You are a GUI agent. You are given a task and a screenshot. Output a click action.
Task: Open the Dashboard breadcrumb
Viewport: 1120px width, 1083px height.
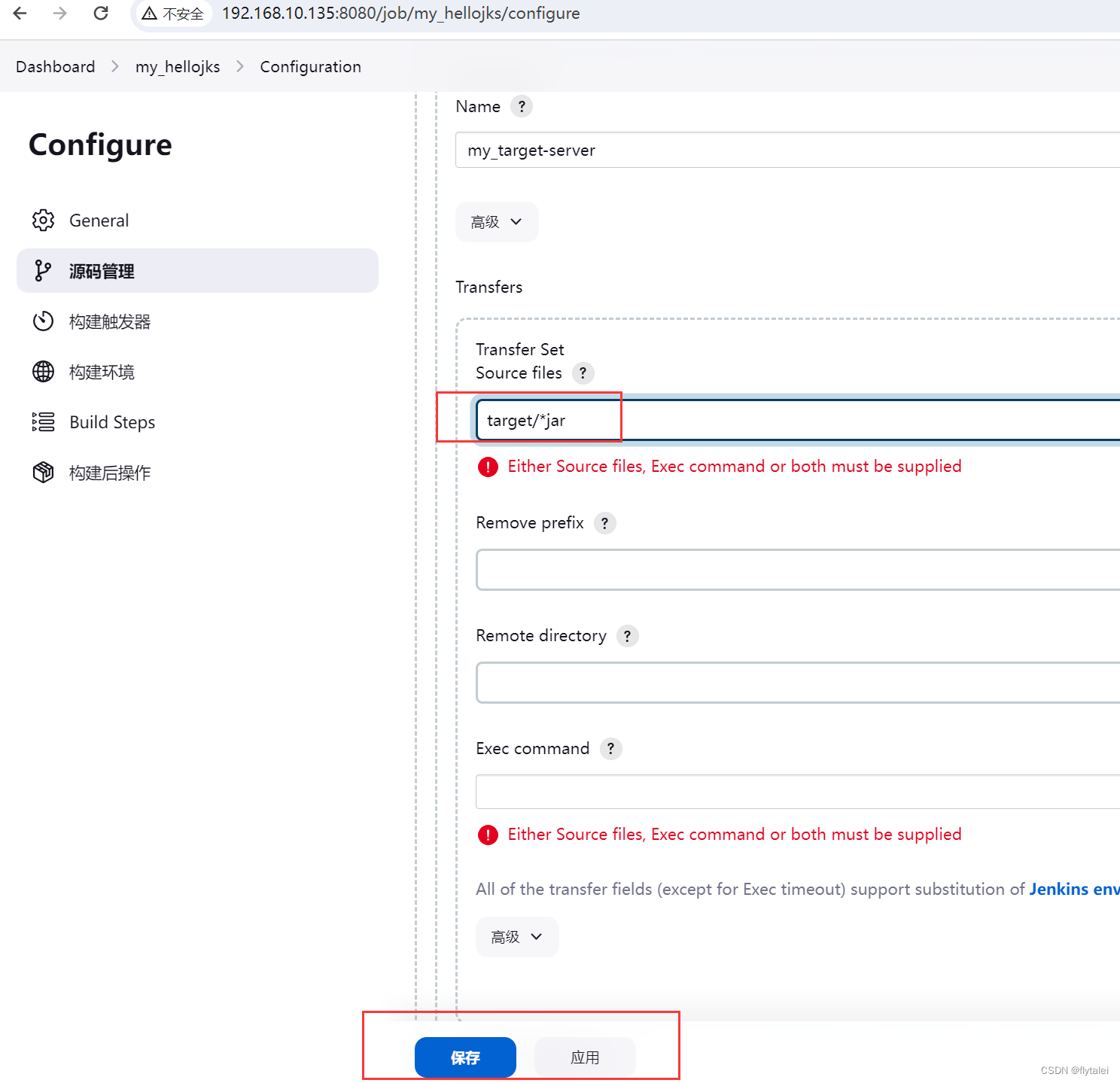click(56, 67)
